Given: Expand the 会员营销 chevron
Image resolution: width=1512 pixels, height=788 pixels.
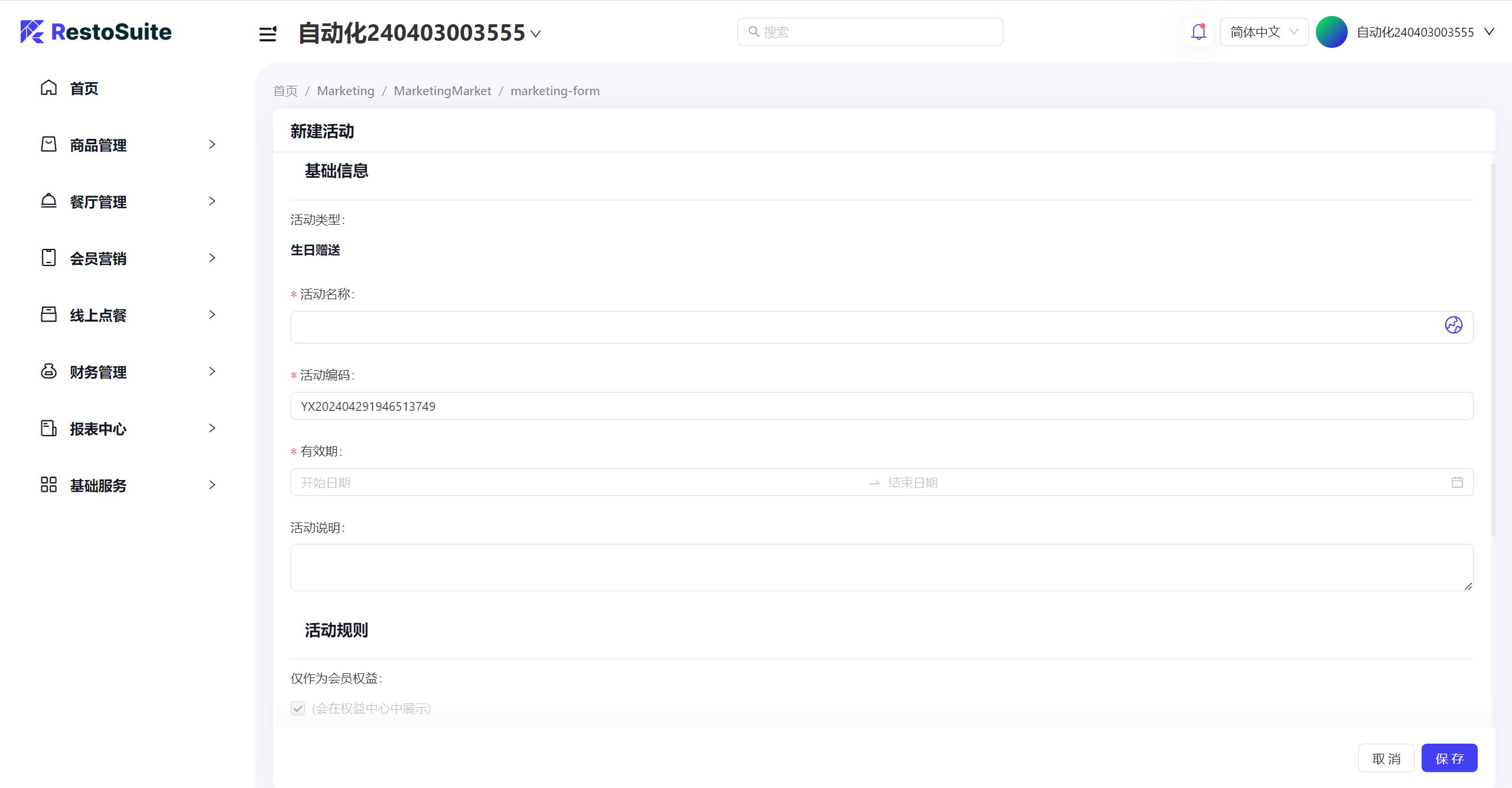Looking at the screenshot, I should pyautogui.click(x=212, y=258).
